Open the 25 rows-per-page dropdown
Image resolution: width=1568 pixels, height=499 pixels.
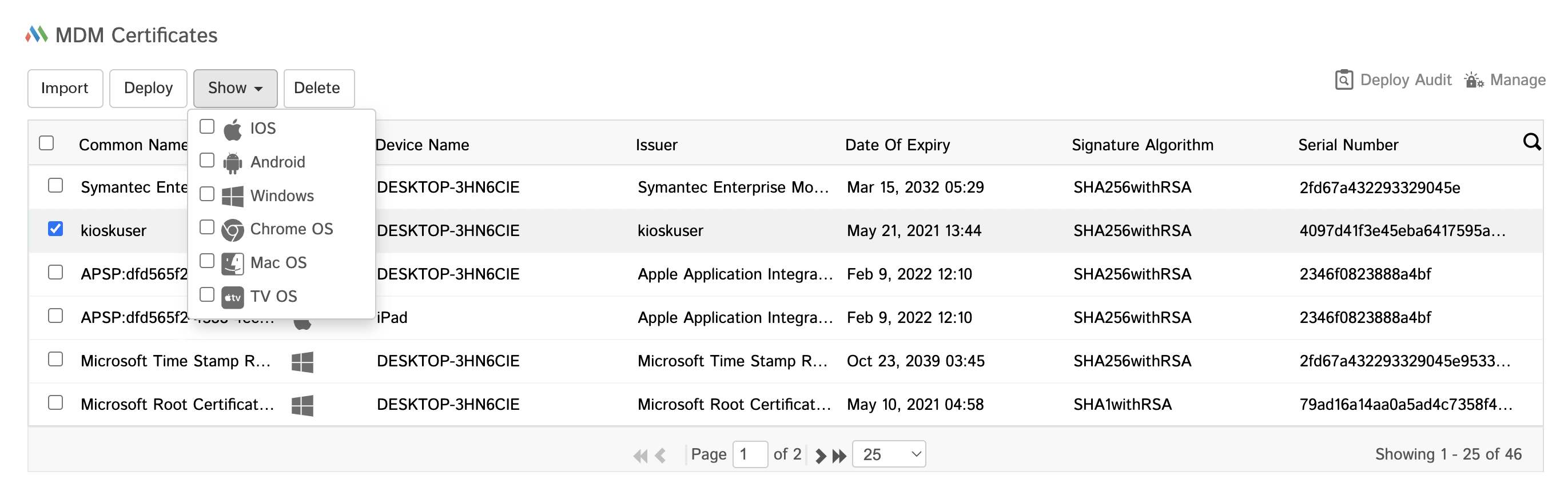pos(889,454)
